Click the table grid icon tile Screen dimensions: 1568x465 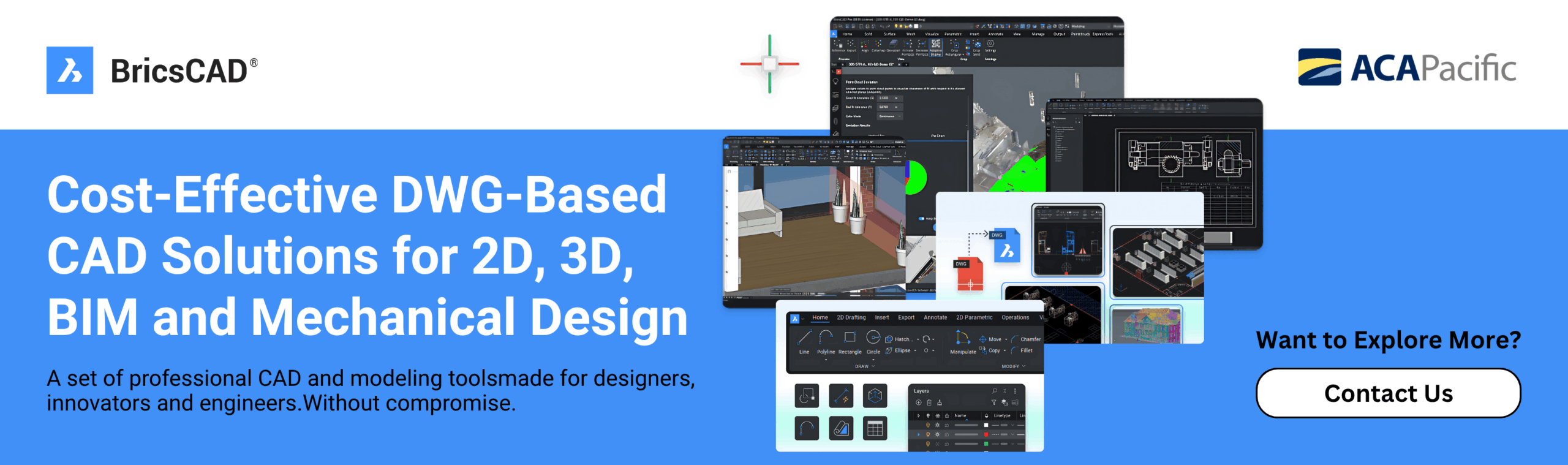[x=875, y=428]
